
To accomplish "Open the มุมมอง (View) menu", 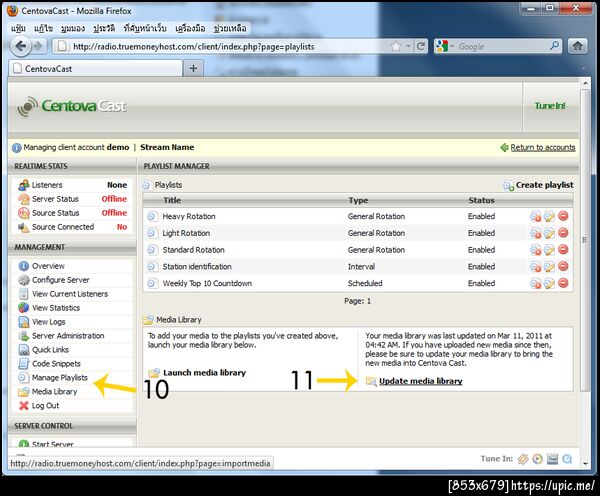I will click(73, 28).
